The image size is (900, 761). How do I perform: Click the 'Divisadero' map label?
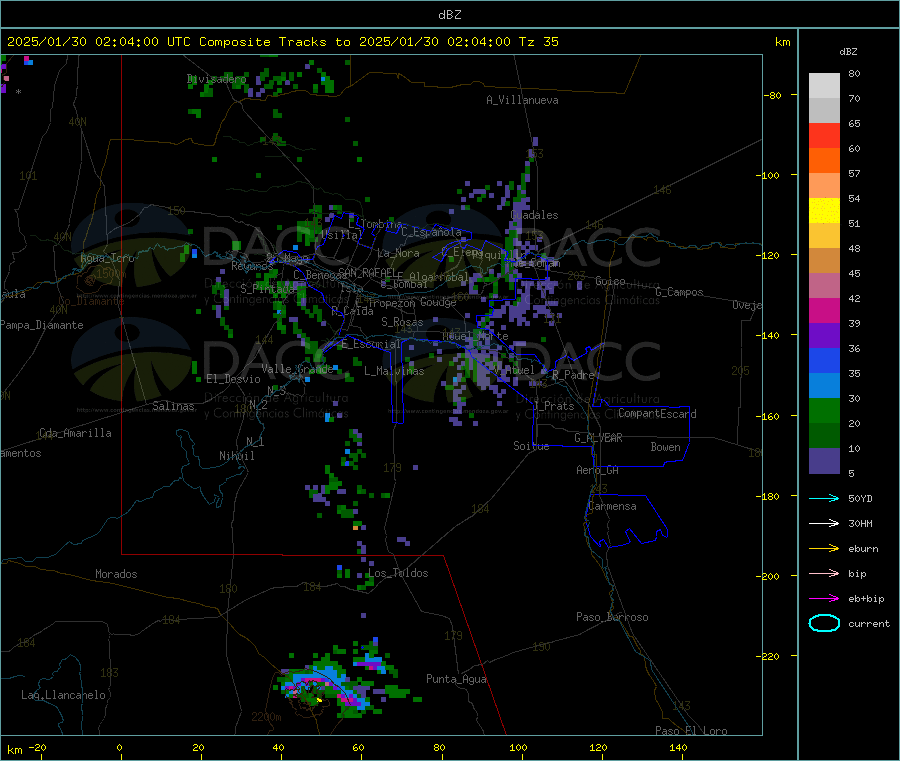point(216,79)
